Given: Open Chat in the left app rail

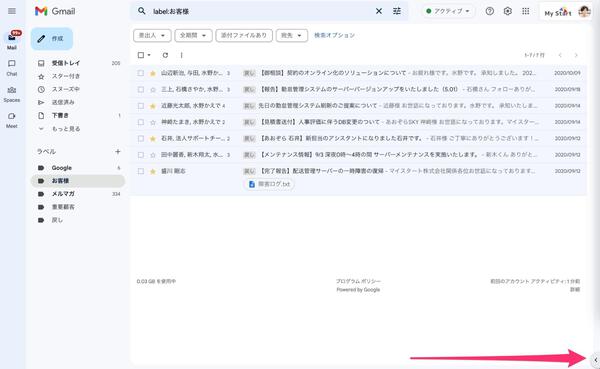Looking at the screenshot, I should point(12,67).
